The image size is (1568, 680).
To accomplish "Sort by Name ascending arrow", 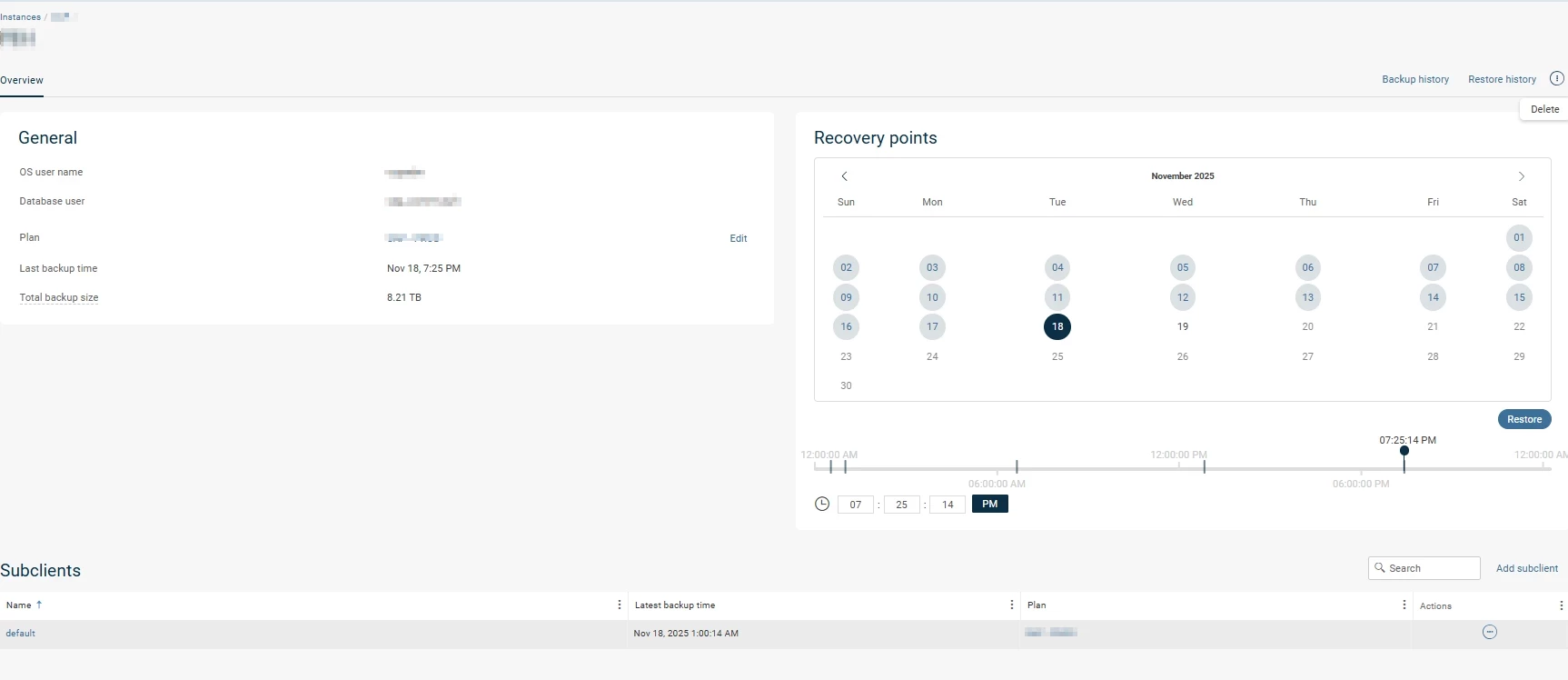I will coord(39,605).
